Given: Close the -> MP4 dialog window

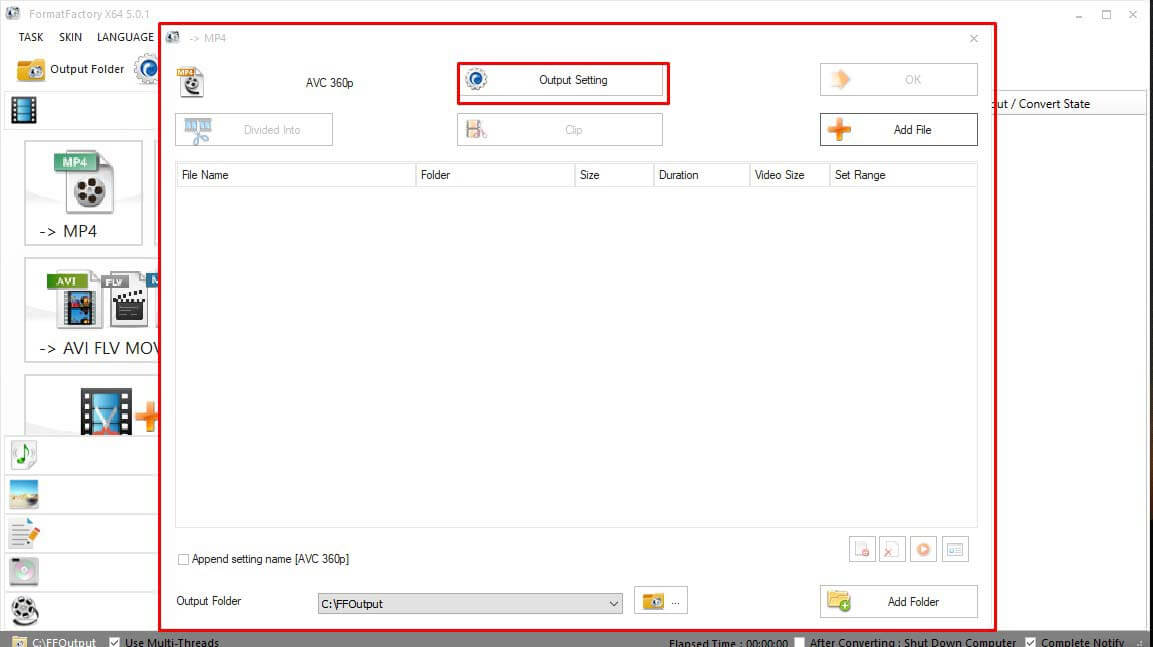Looking at the screenshot, I should (974, 38).
